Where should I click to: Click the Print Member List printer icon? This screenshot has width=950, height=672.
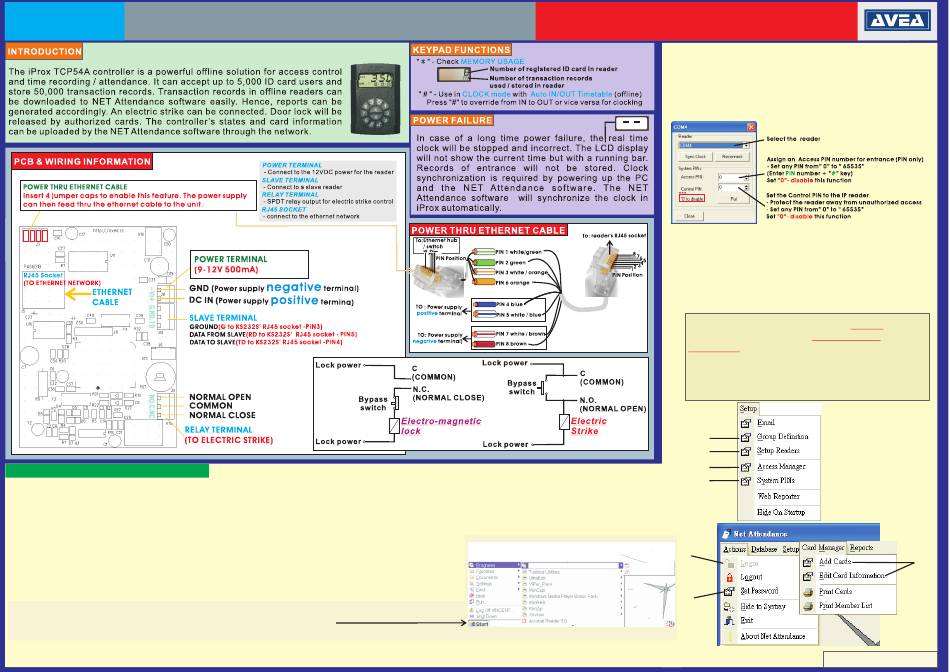coord(808,606)
